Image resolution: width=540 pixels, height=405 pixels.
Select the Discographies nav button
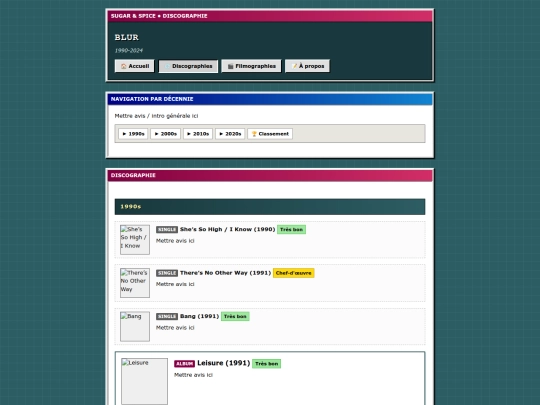(x=188, y=66)
